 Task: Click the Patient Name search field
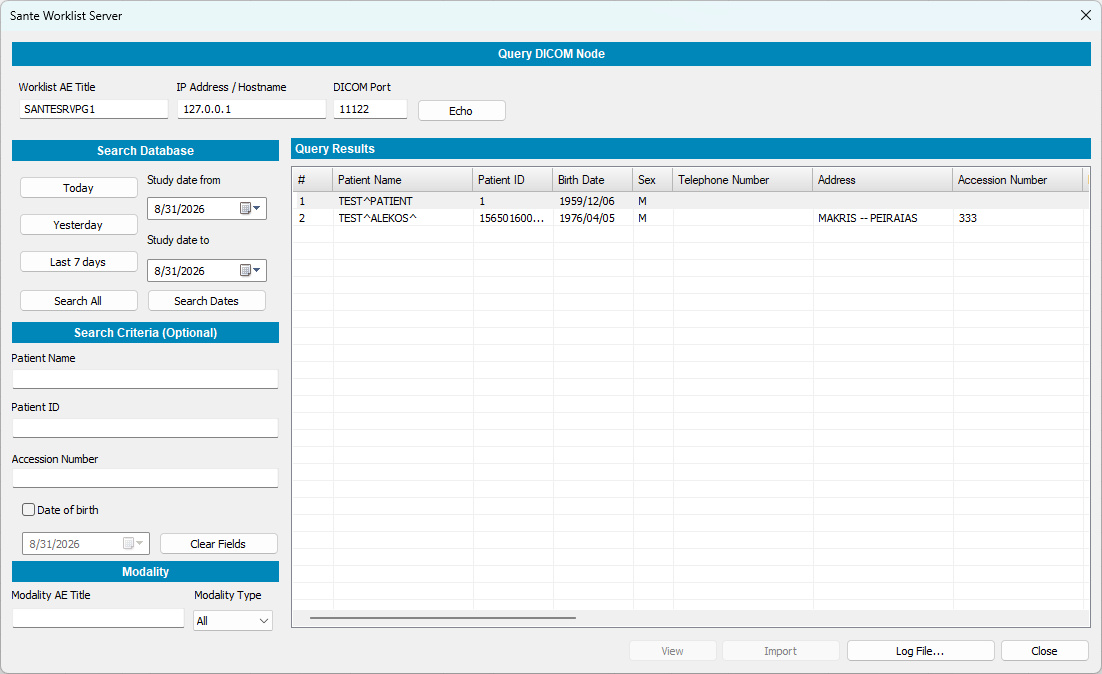[145, 379]
